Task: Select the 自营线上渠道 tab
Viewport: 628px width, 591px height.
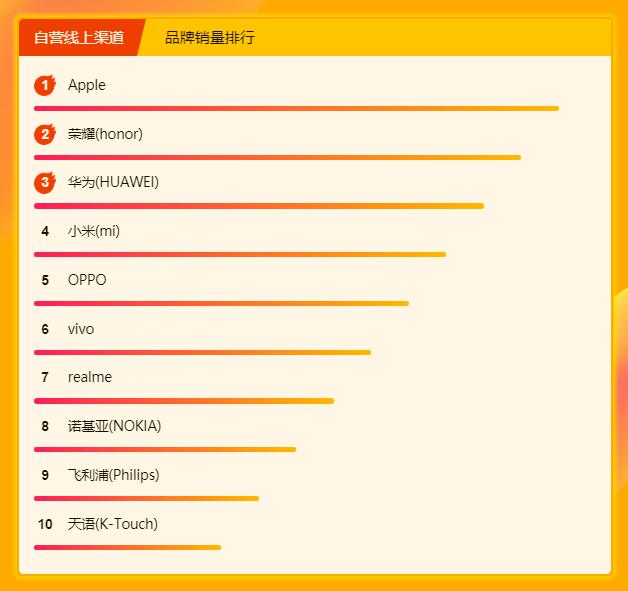Action: [x=78, y=37]
